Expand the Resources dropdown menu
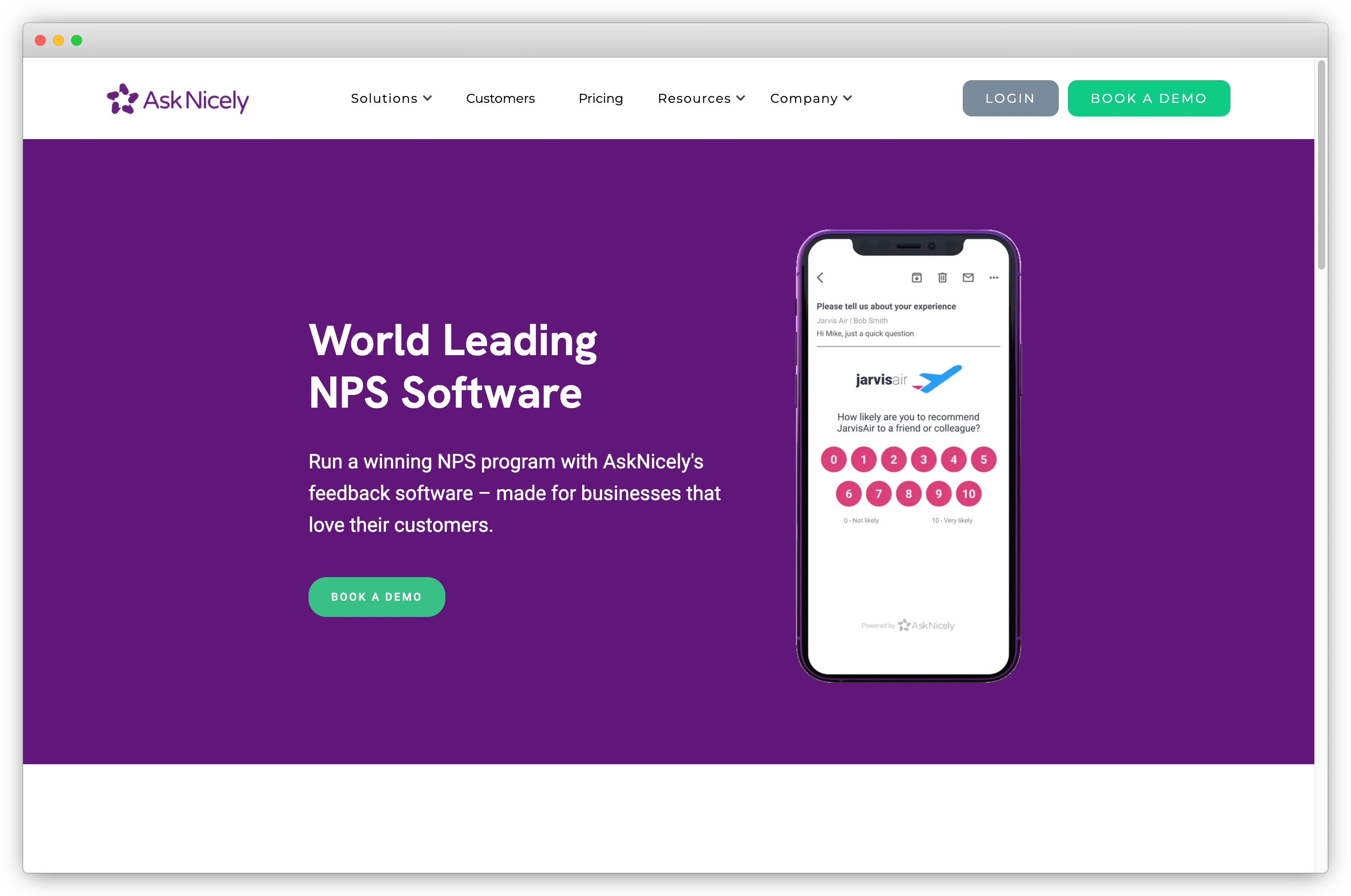The height and width of the screenshot is (896, 1351). [x=700, y=97]
